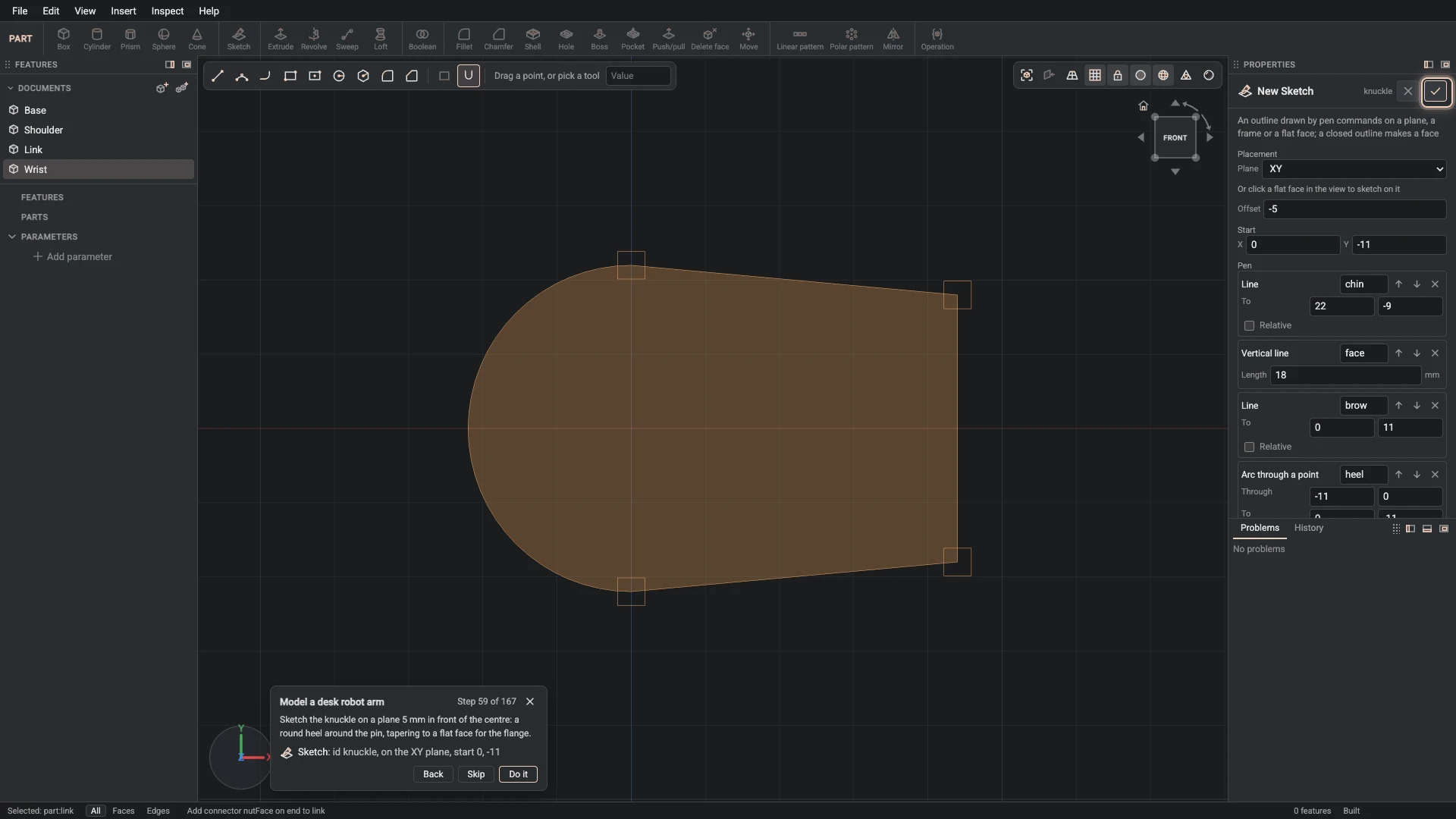Move the chin pen command down
This screenshot has height=819, width=1456.
pyautogui.click(x=1417, y=284)
